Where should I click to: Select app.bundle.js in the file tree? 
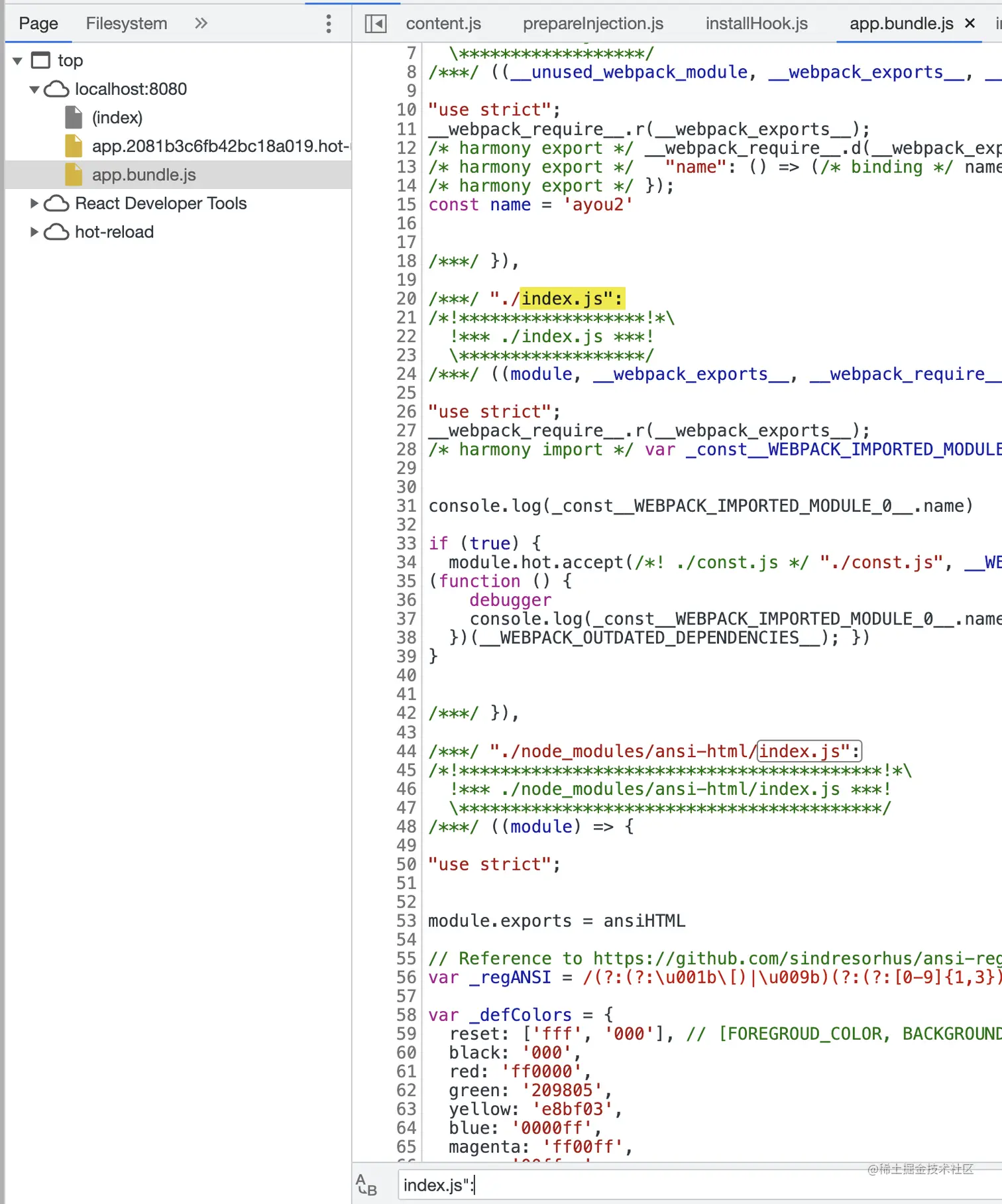(x=144, y=174)
